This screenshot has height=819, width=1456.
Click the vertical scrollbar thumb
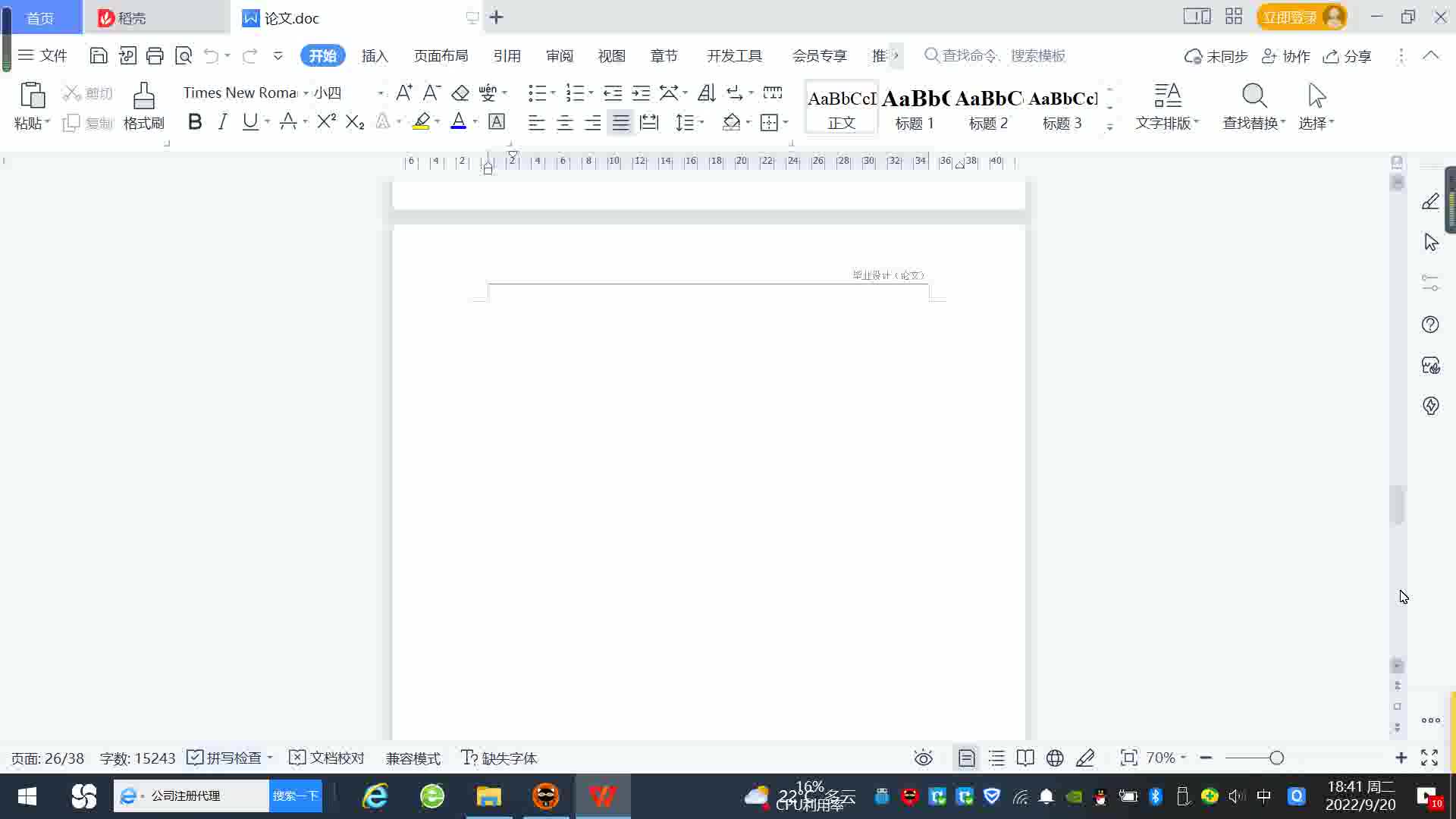point(1397,504)
